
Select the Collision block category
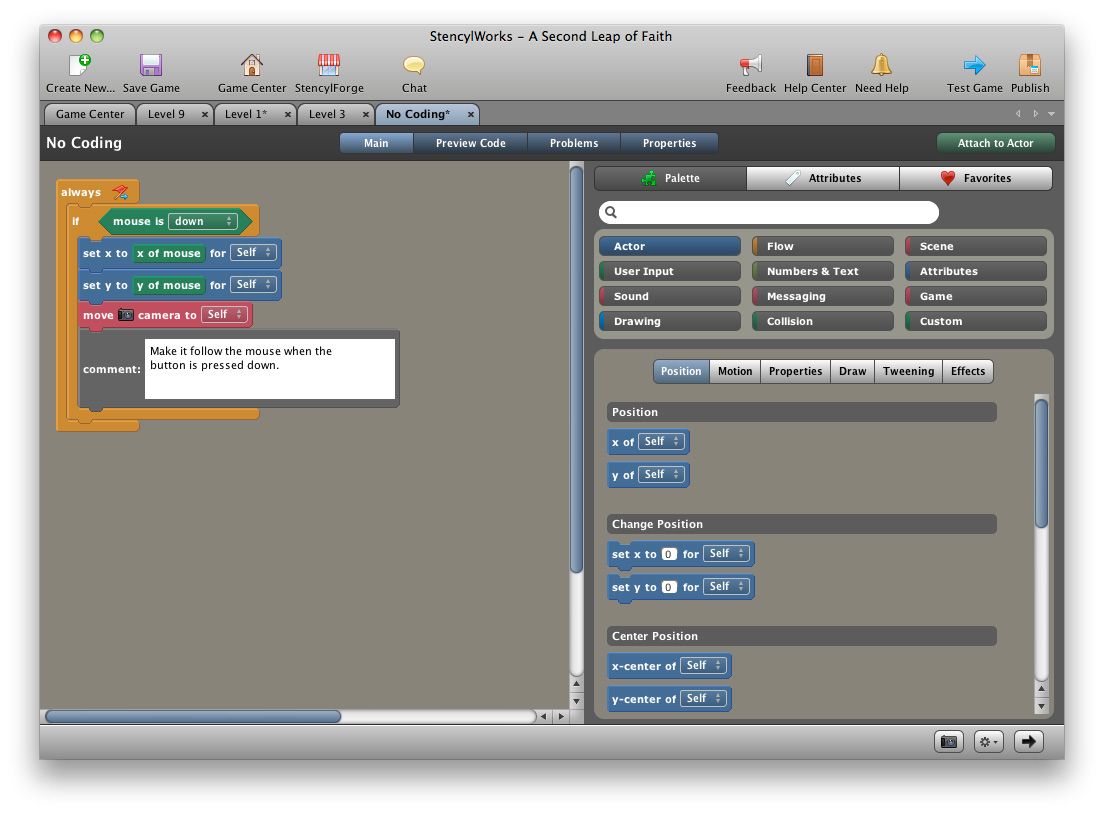[x=822, y=321]
